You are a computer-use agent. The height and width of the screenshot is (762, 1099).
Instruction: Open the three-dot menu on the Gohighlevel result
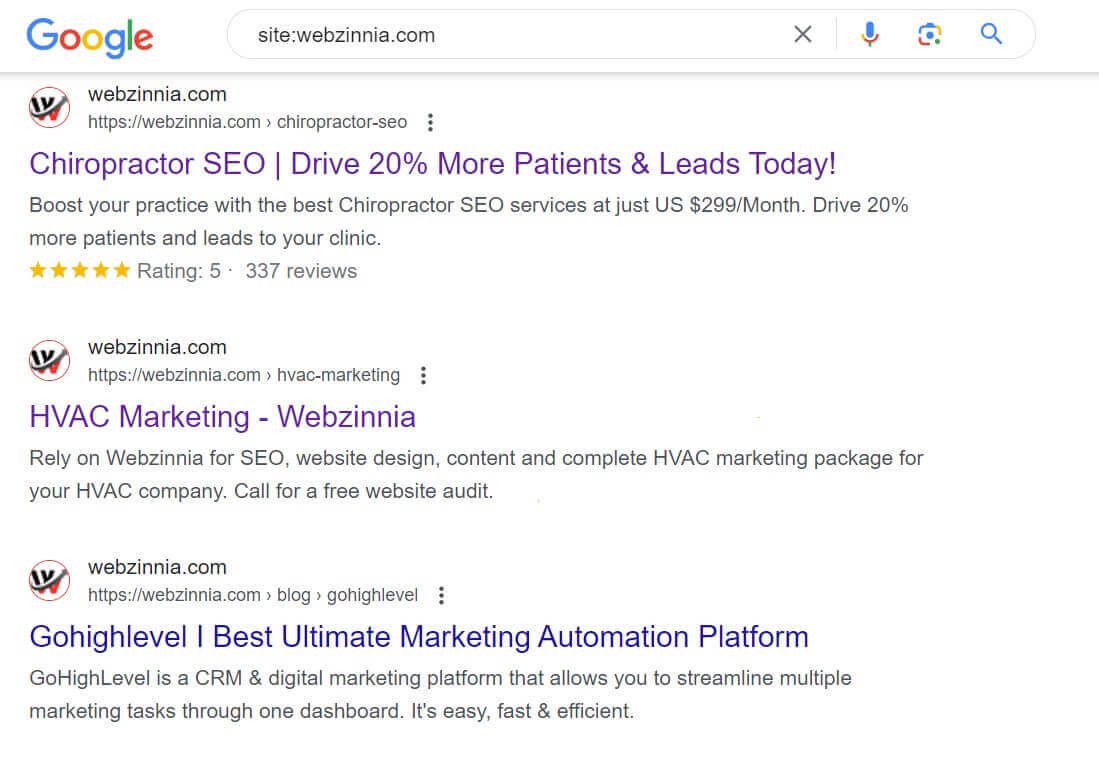click(x=441, y=594)
